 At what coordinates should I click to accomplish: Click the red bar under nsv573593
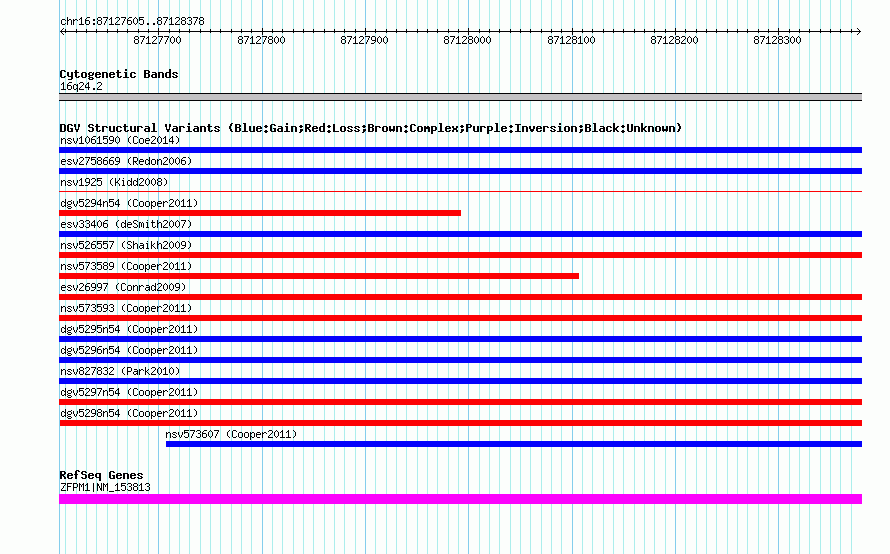tap(460, 318)
